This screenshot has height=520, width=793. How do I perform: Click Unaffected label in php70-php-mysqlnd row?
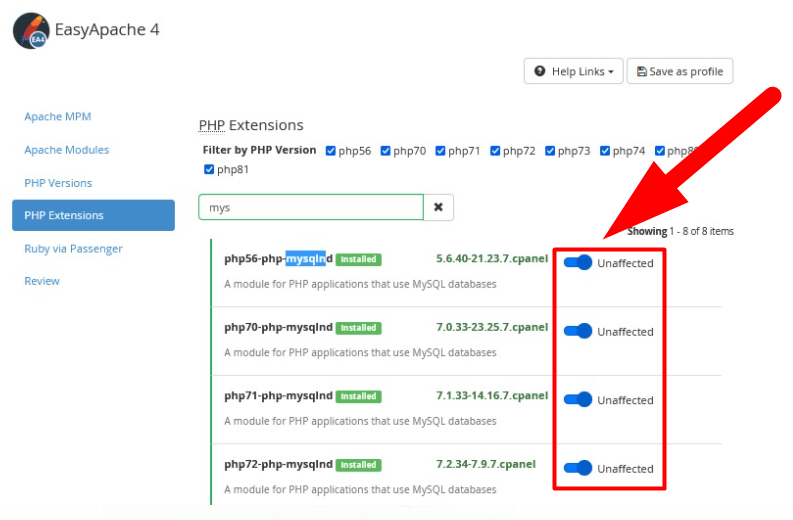(x=626, y=332)
